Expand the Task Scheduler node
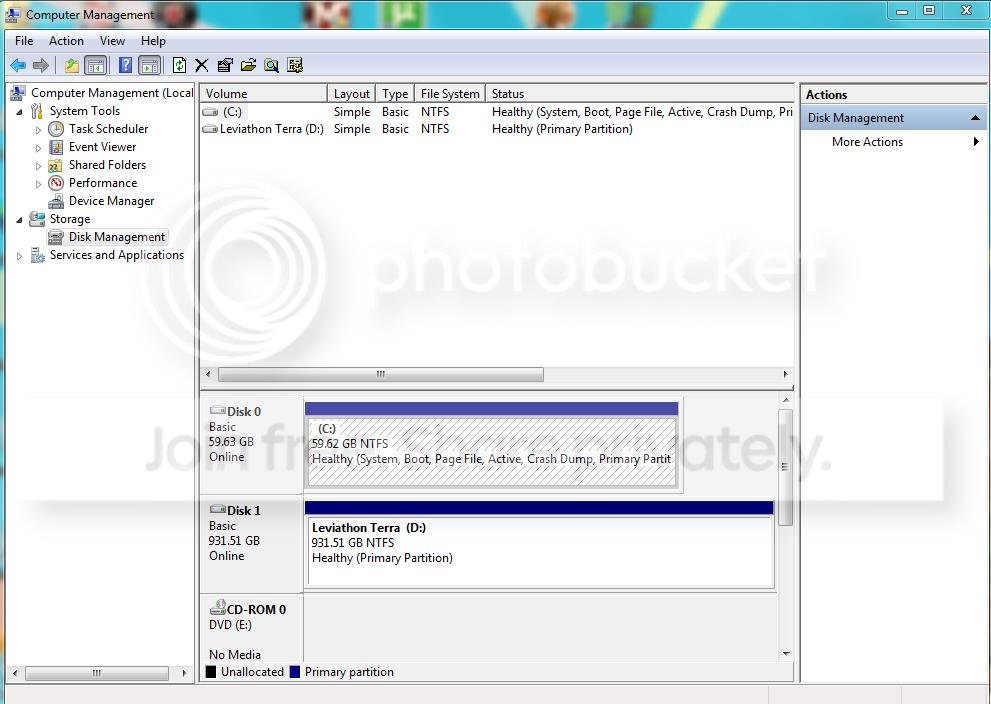Viewport: 991px width, 704px height. tap(39, 130)
